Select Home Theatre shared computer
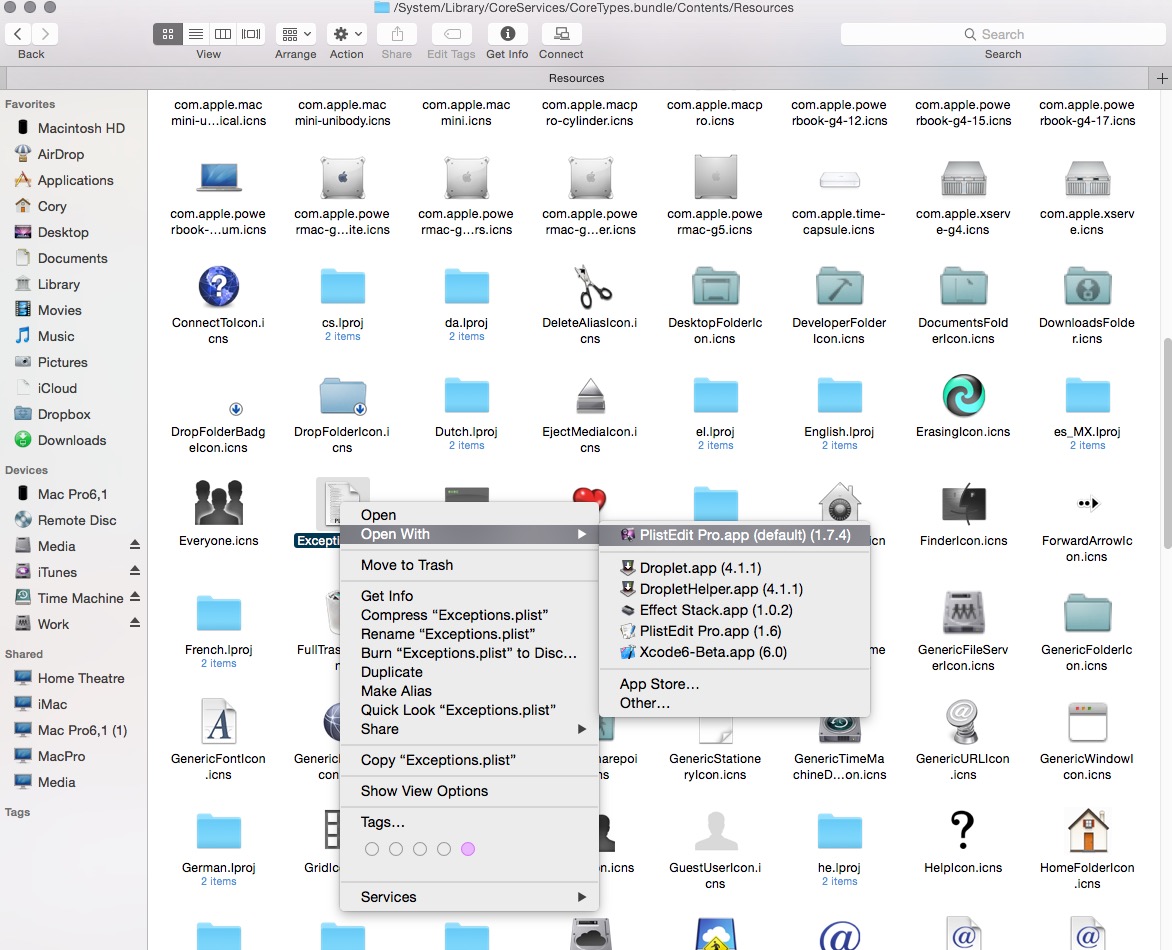 tap(81, 678)
